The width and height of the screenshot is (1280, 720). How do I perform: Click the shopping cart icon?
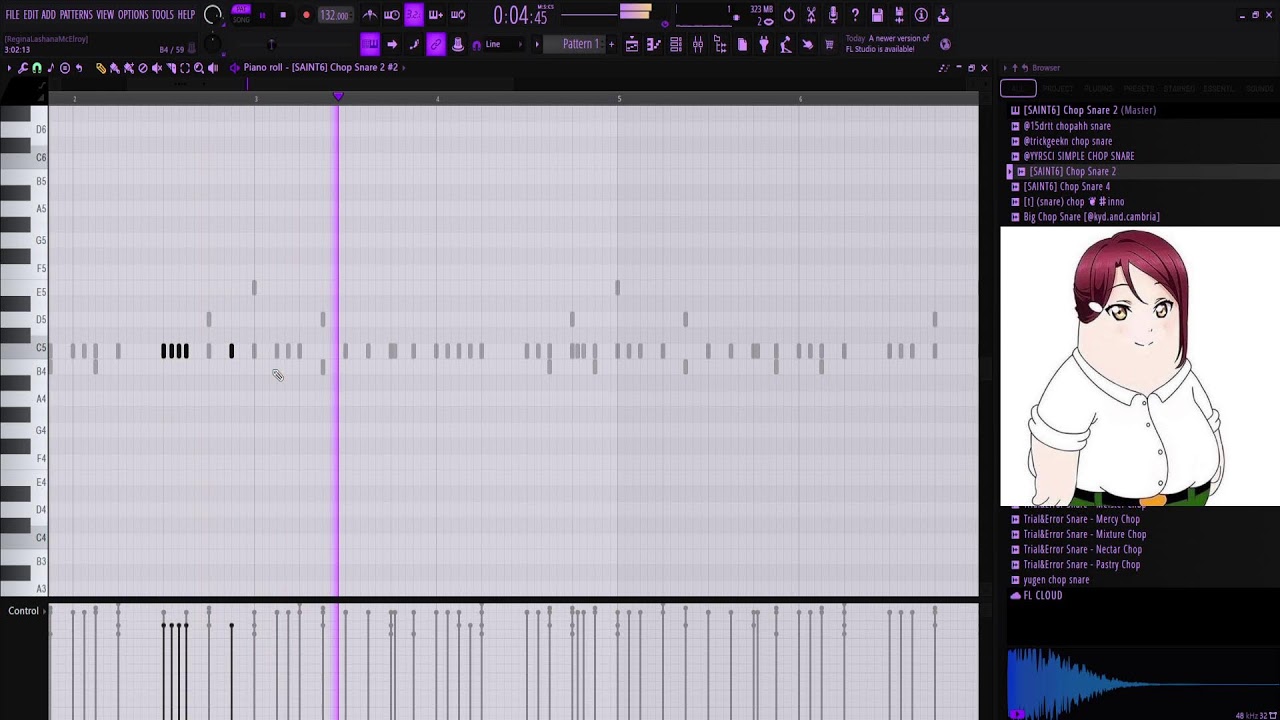(x=829, y=44)
